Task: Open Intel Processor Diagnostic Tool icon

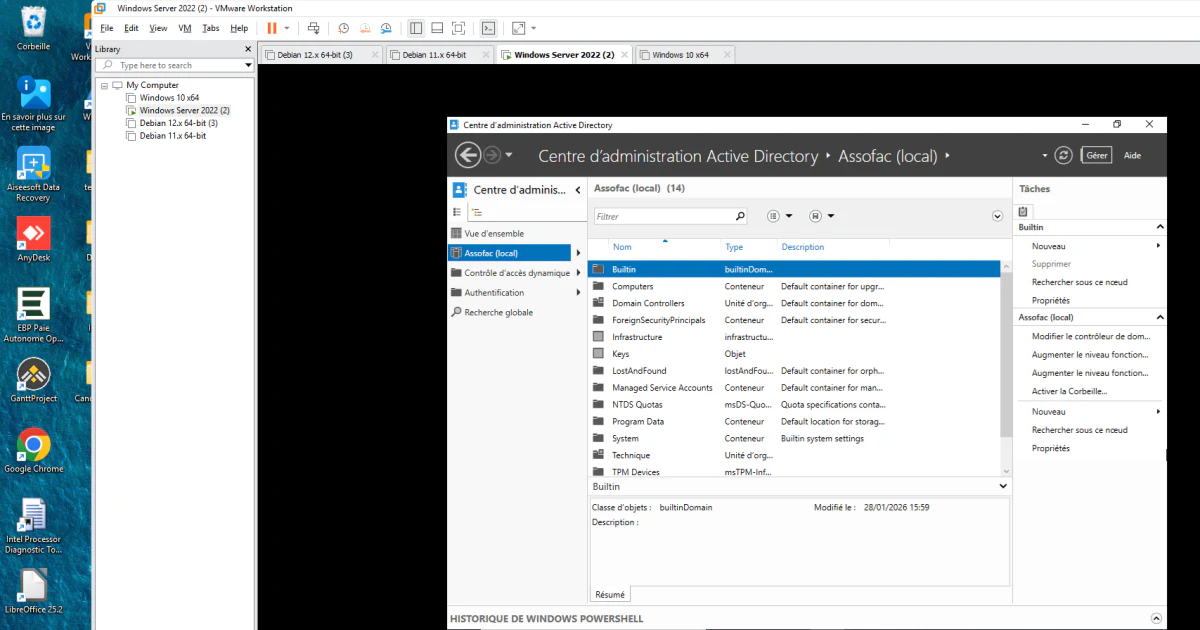Action: [33, 527]
